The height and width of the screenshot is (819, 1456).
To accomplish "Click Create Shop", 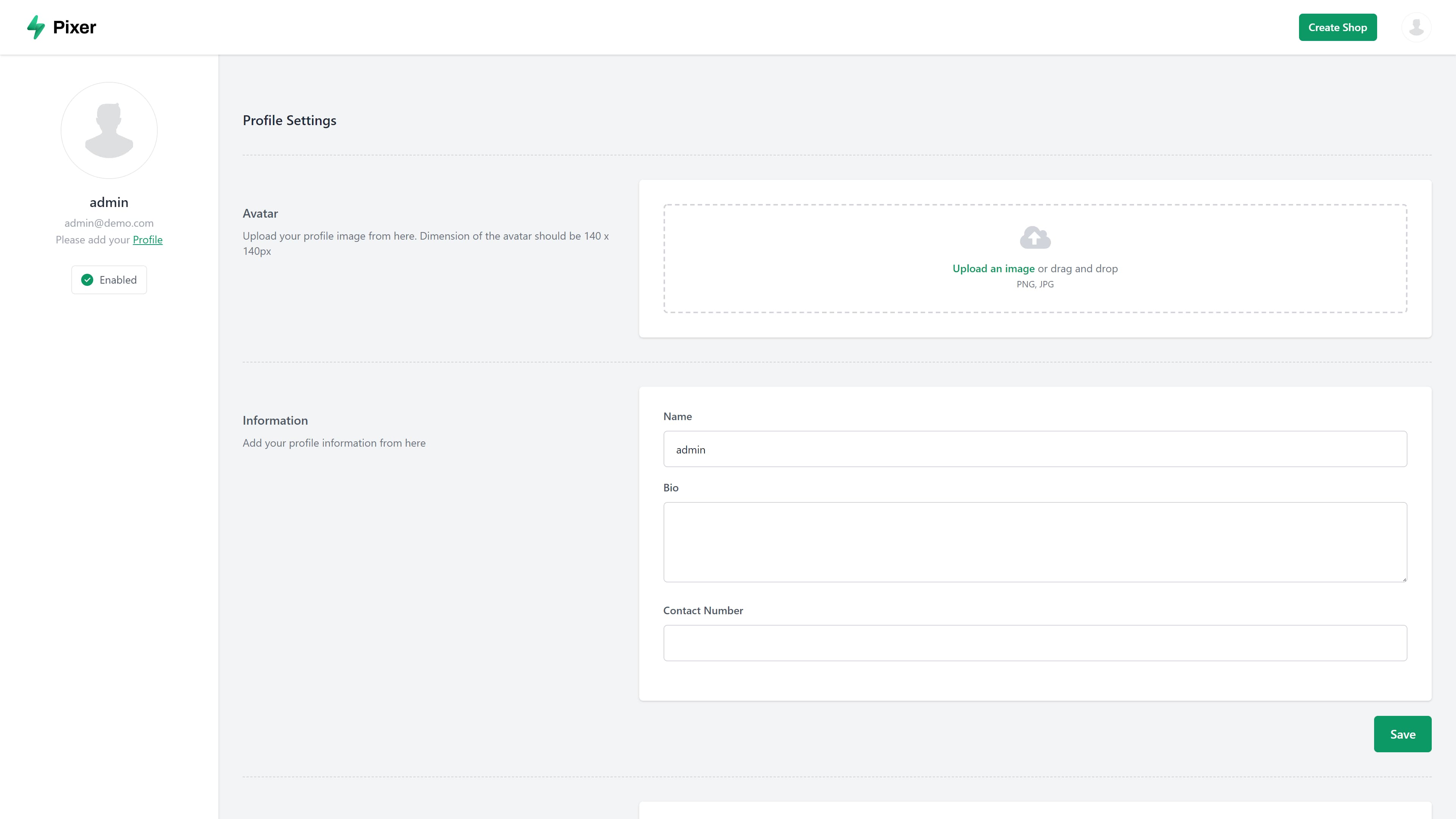I will [x=1337, y=27].
